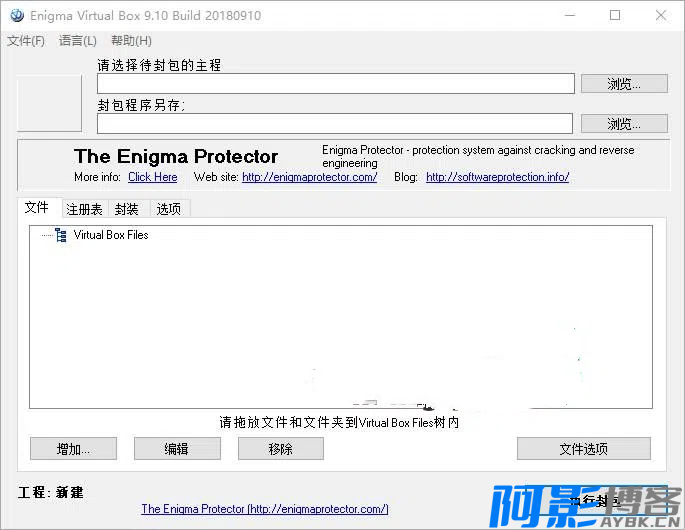Image resolution: width=685 pixels, height=530 pixels.
Task: Click the 移除 remove button
Action: [281, 449]
